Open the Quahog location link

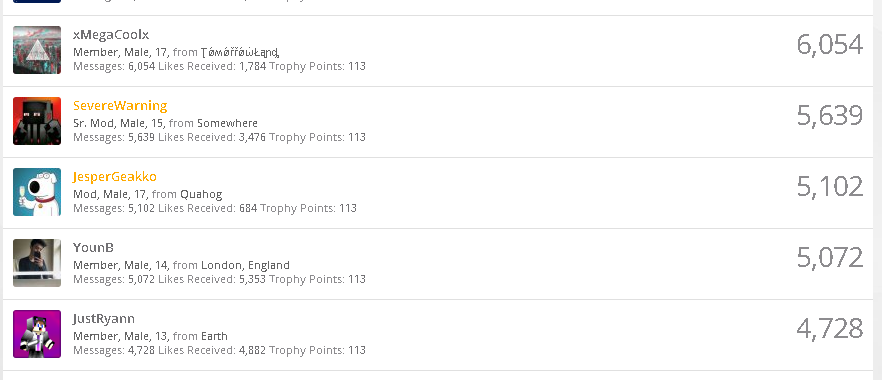pyautogui.click(x=201, y=194)
